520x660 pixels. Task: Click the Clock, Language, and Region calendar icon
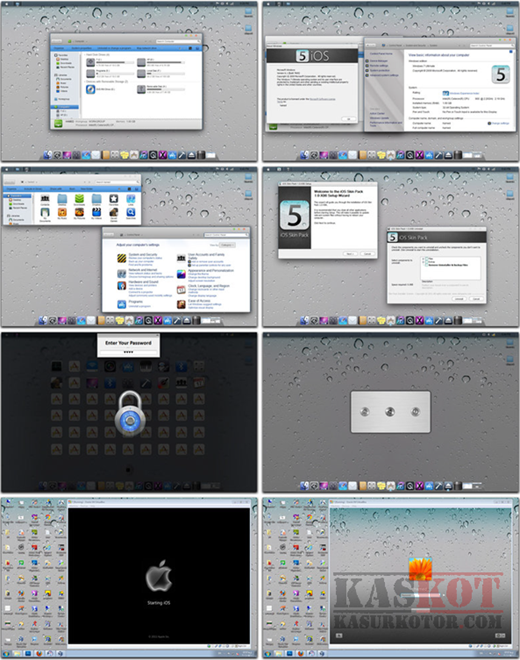181,290
